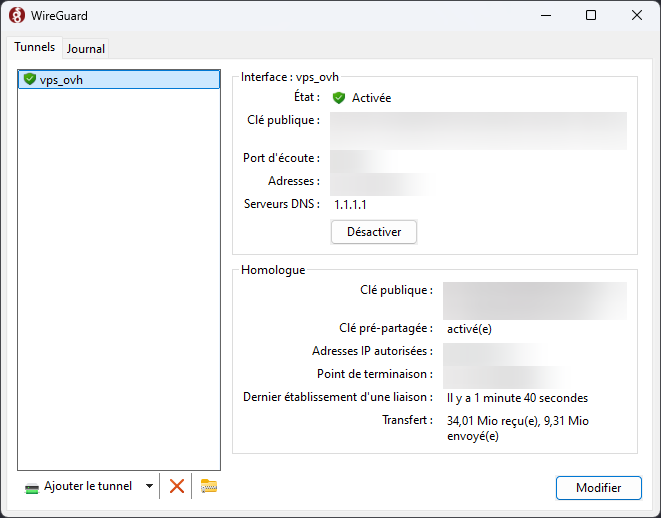Click the blurred interface public key value
The image size is (661, 518).
point(478,131)
